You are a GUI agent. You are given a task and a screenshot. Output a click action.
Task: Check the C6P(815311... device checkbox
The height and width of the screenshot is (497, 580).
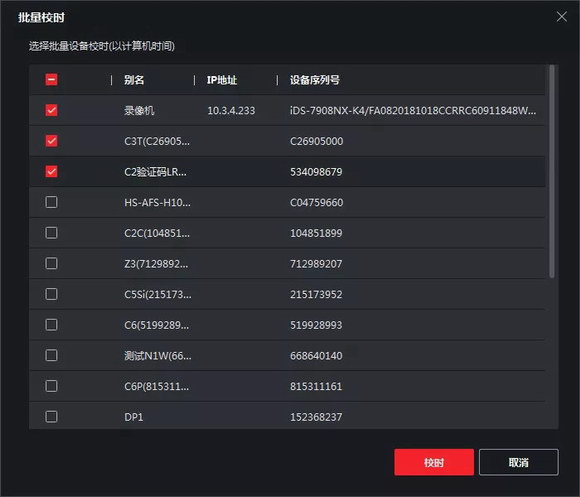coord(51,386)
